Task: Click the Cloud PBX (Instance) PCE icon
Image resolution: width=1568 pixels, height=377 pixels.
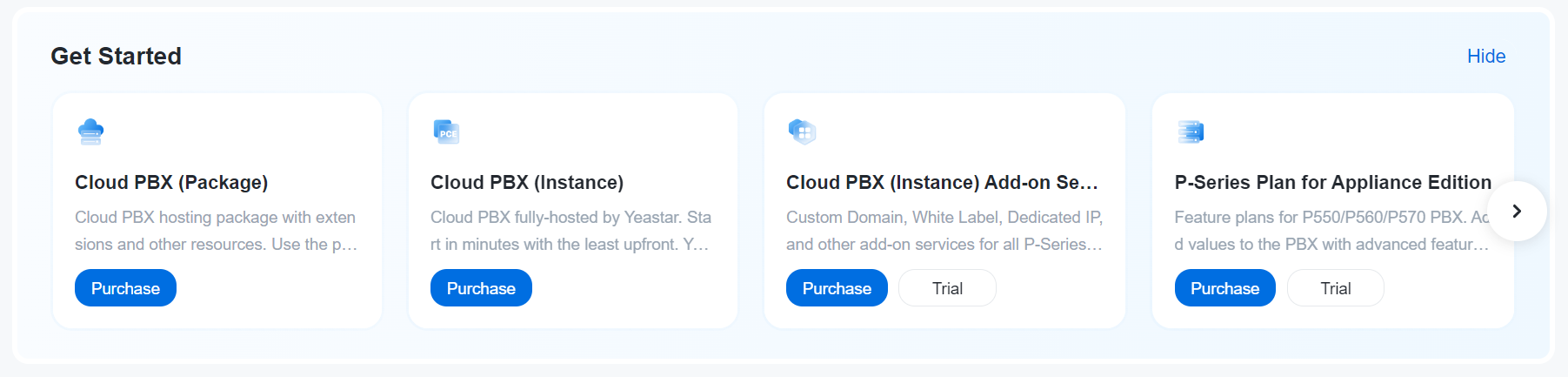Action: (x=446, y=131)
